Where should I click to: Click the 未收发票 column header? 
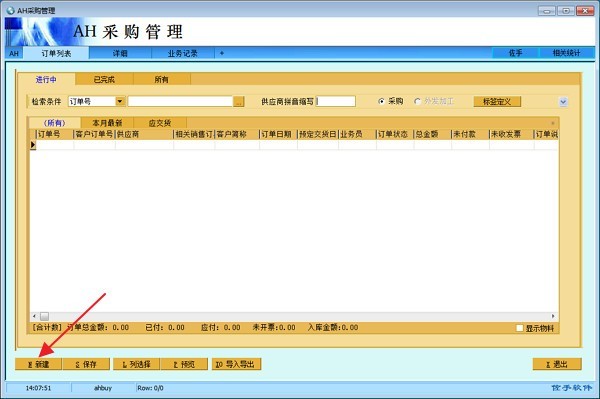511,134
